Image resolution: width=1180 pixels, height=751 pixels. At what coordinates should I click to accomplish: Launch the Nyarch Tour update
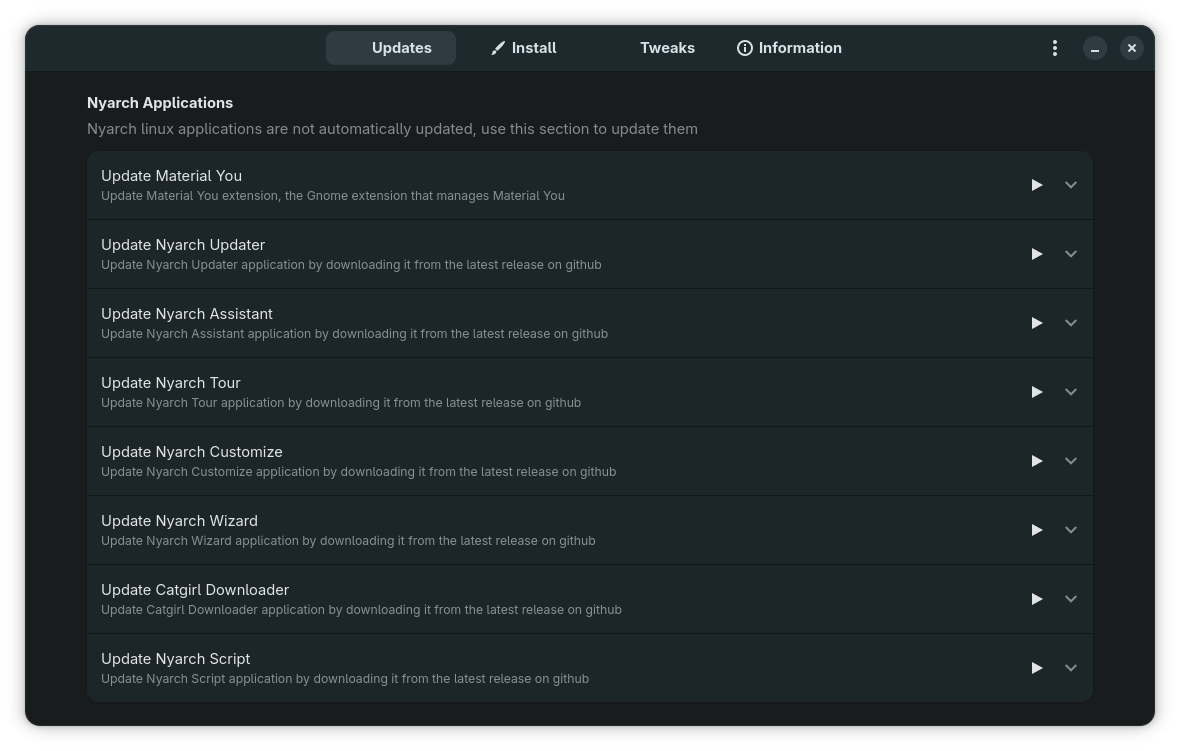1037,392
